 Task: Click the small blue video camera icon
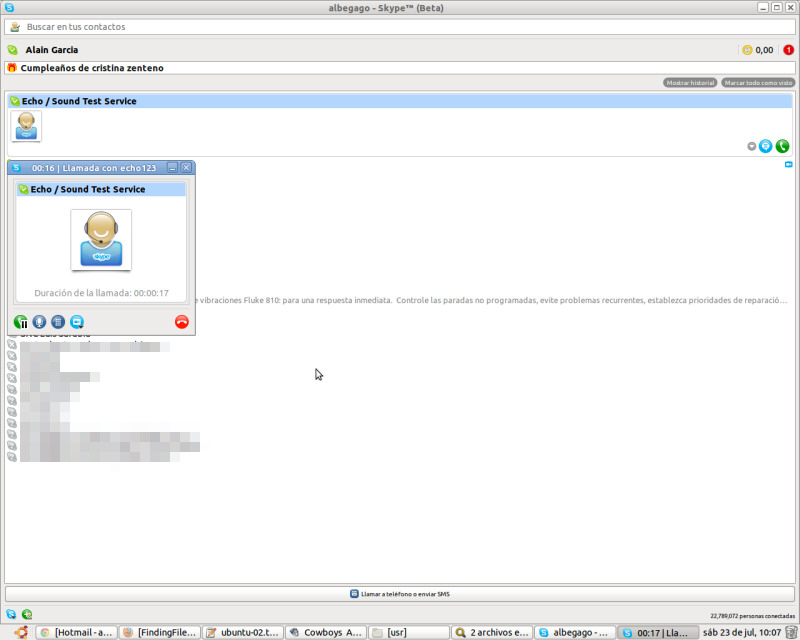tap(788, 164)
